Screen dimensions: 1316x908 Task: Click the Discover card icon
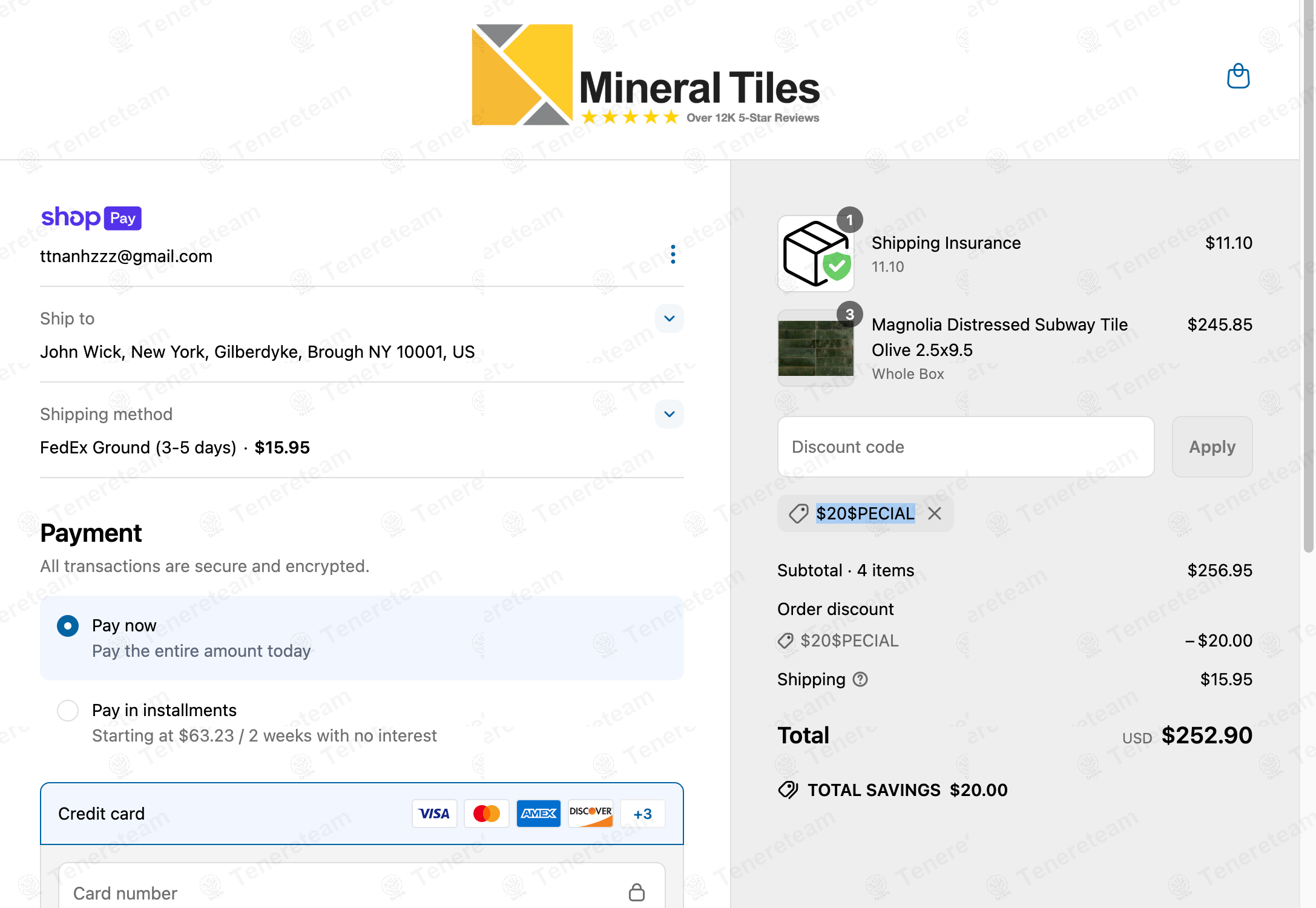tap(590, 814)
